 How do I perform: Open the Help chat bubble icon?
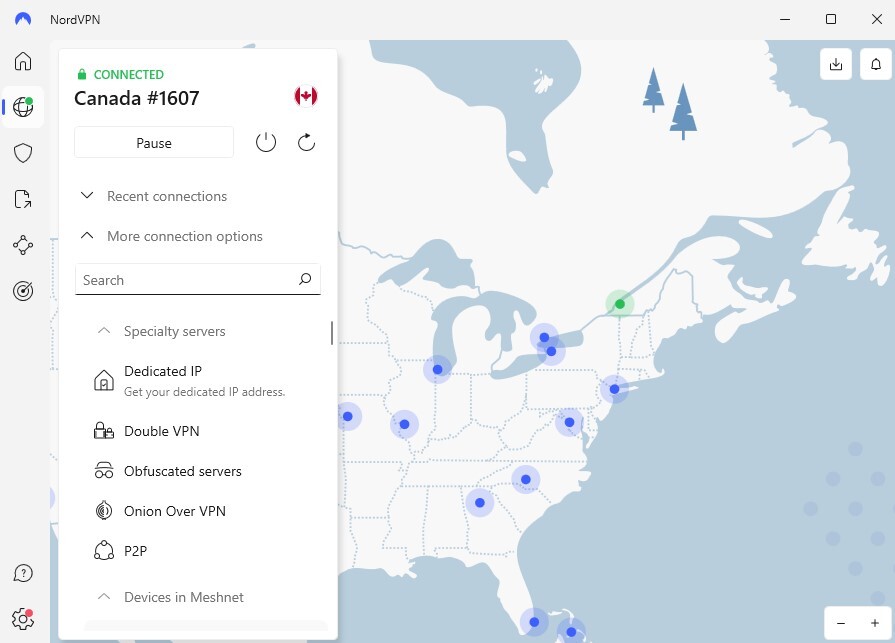(23, 573)
